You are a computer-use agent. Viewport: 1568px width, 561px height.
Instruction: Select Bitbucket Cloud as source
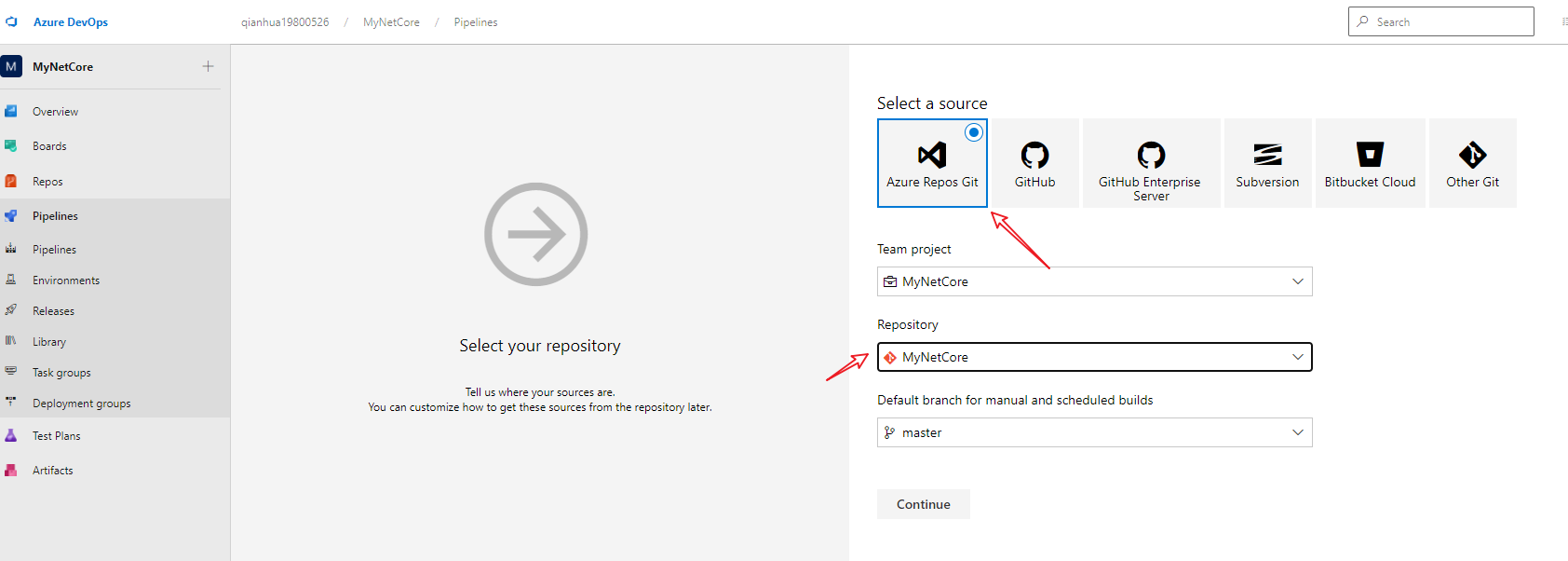point(1370,156)
